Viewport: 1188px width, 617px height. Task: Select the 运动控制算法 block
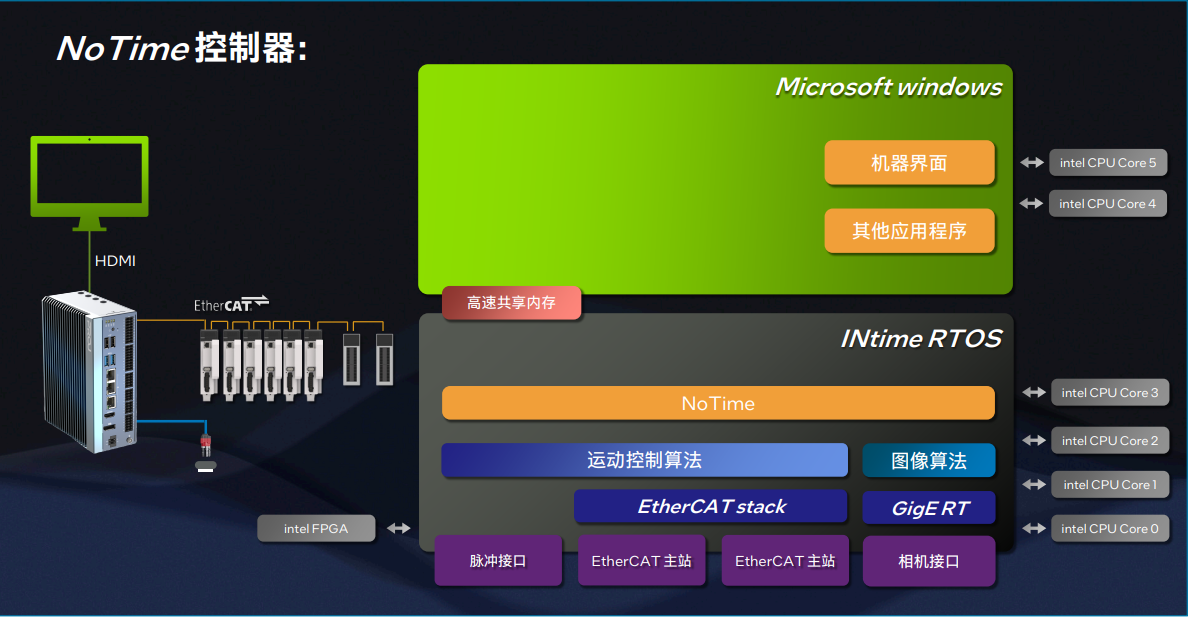coord(645,460)
